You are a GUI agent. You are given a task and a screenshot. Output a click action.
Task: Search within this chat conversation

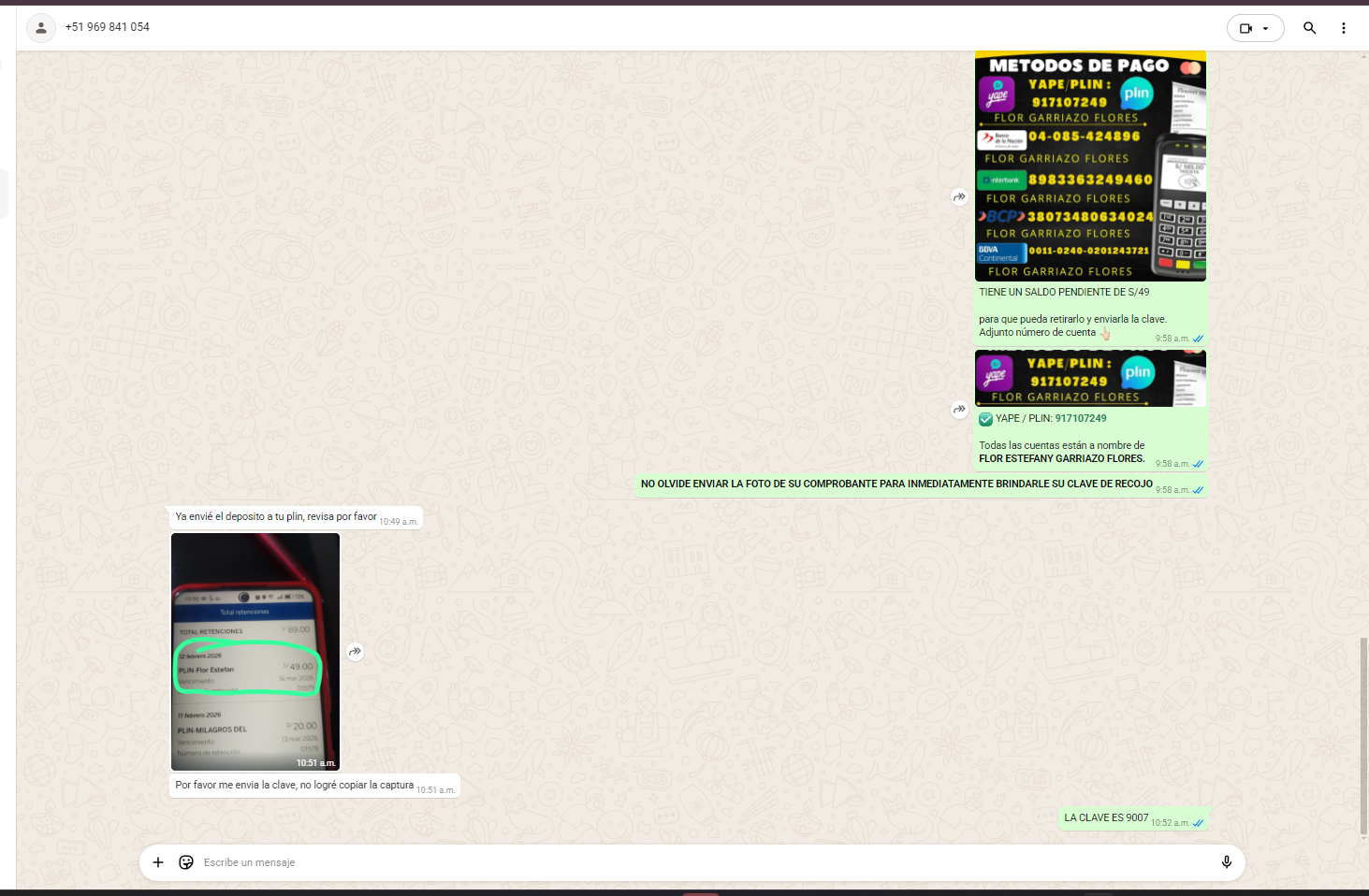[x=1309, y=28]
